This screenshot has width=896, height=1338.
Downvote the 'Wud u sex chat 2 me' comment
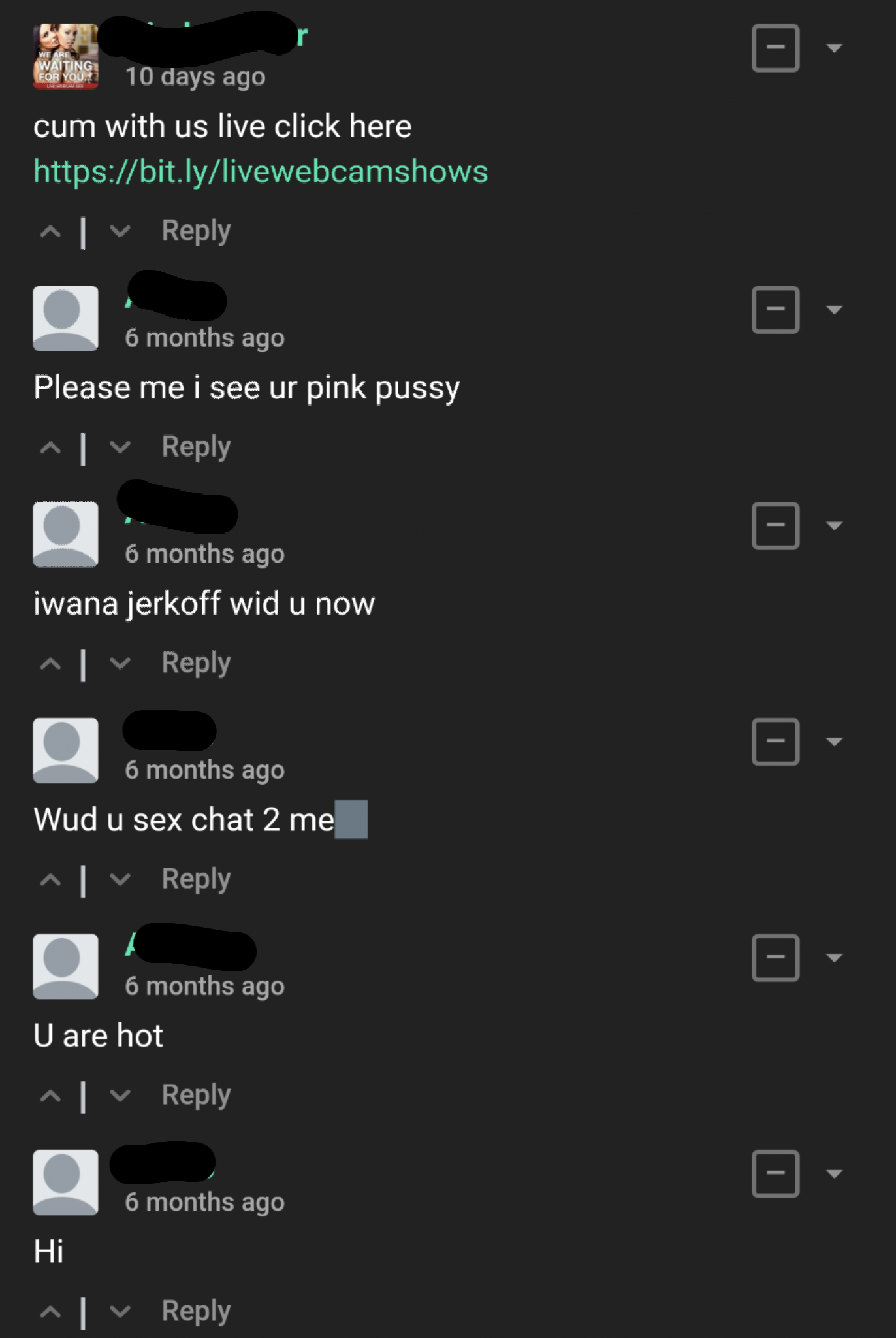[120, 879]
